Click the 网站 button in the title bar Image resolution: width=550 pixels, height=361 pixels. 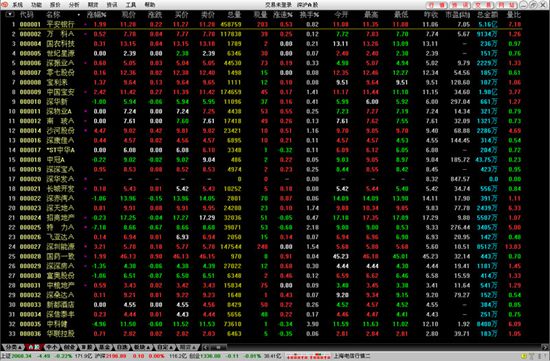[x=507, y=5]
